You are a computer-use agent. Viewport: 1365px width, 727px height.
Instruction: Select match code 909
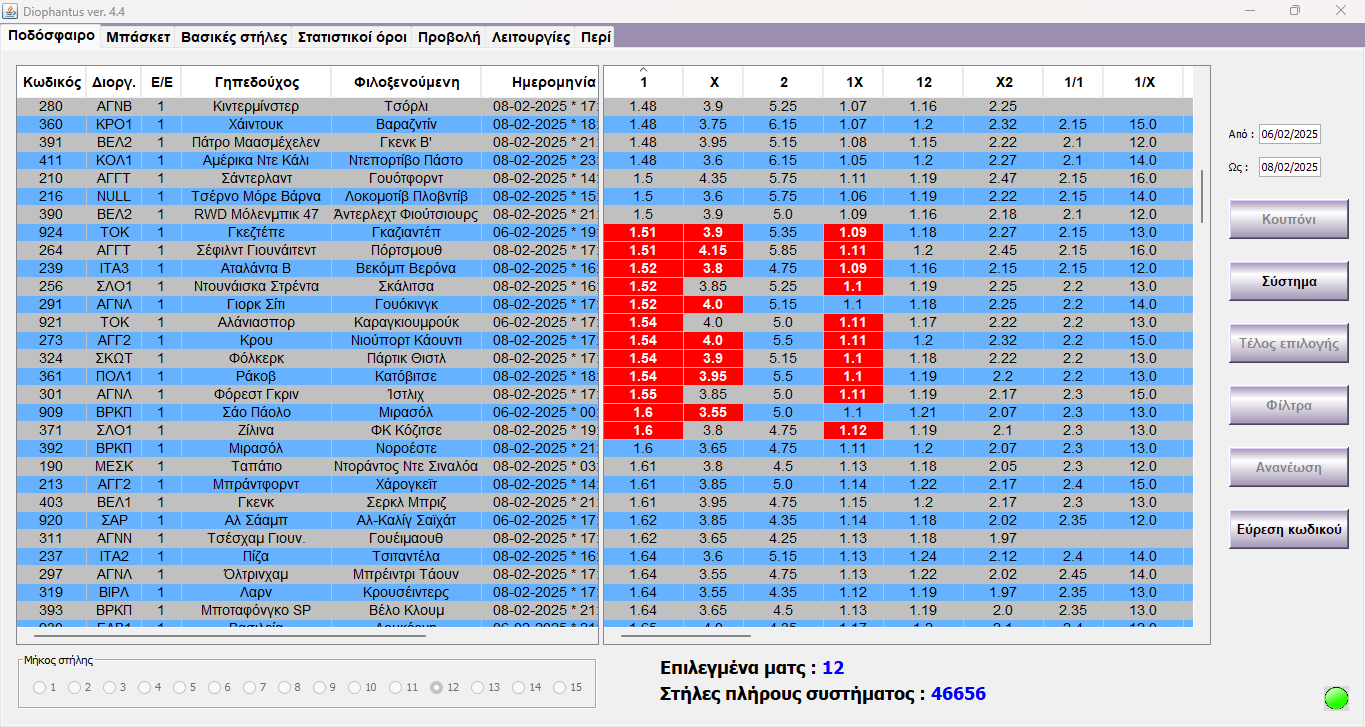(x=52, y=412)
